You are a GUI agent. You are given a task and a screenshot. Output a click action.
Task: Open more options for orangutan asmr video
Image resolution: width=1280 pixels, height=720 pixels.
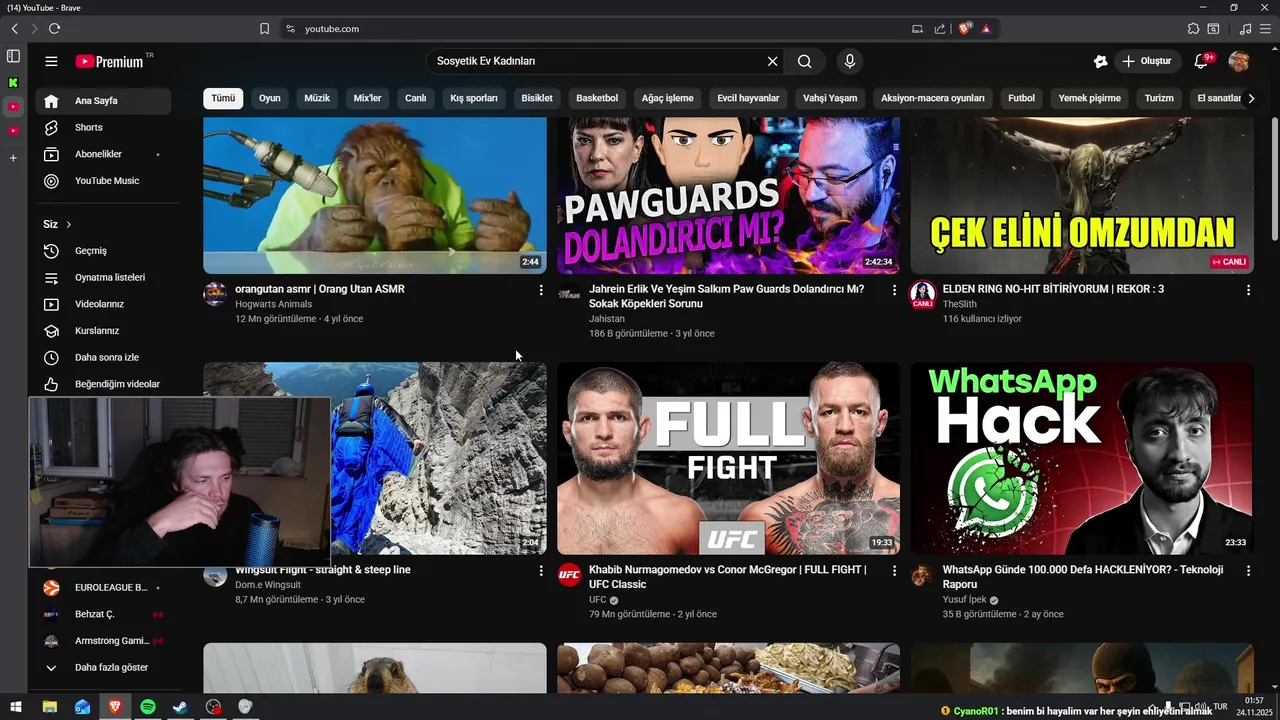pos(541,290)
